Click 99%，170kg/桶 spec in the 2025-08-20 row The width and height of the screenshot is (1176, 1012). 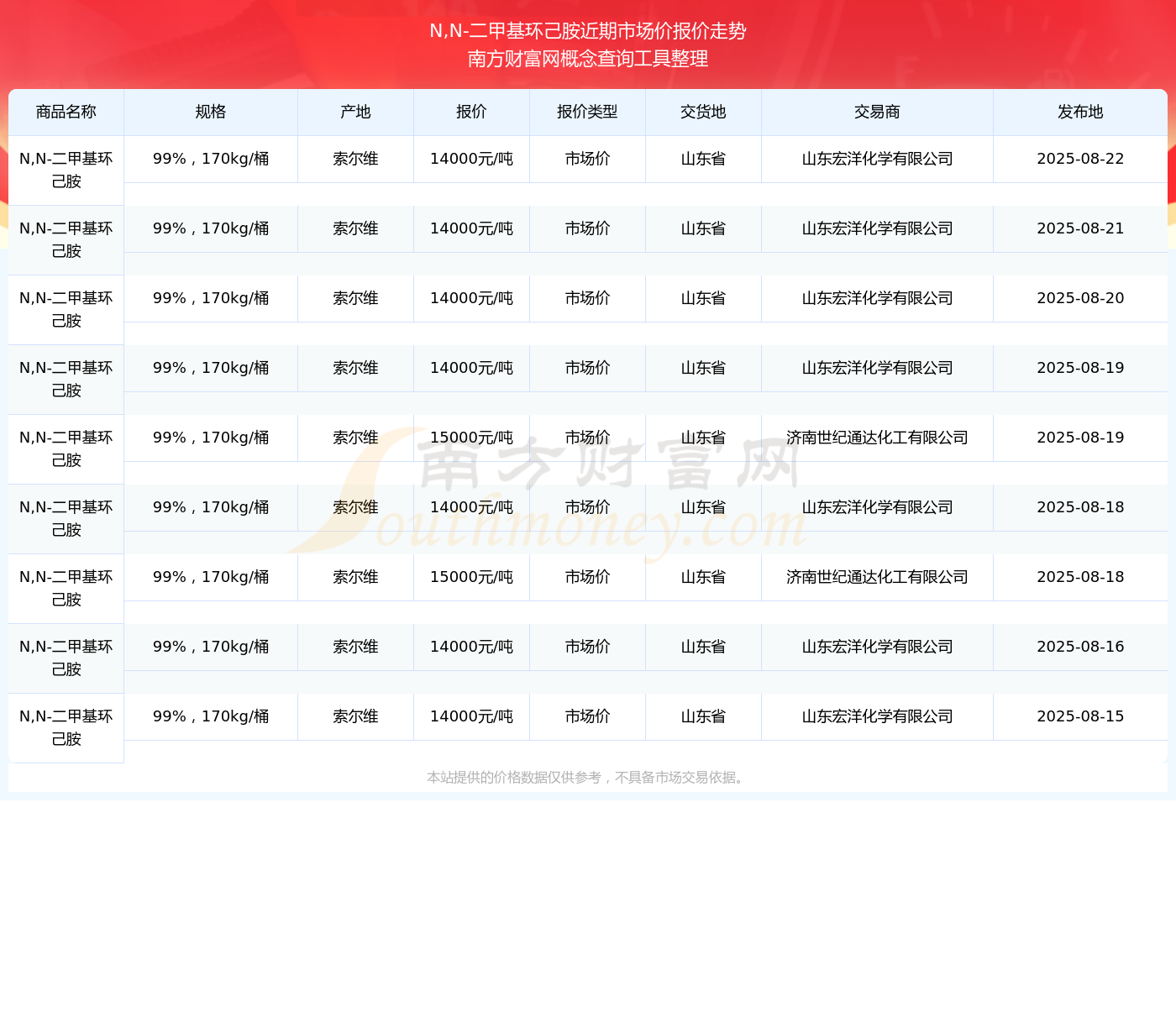click(x=211, y=298)
